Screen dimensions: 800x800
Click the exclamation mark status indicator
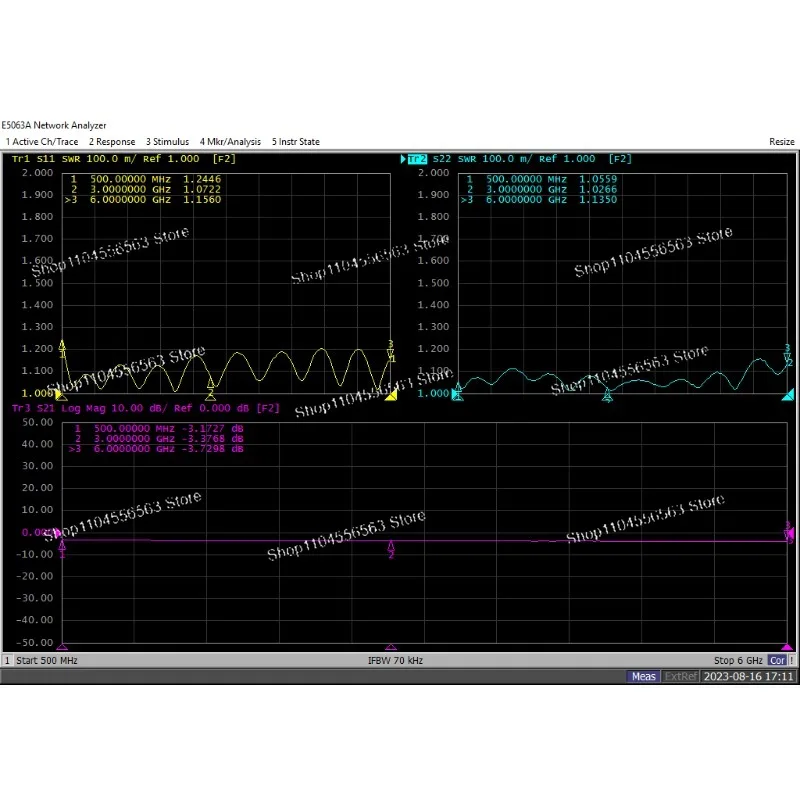(792, 661)
